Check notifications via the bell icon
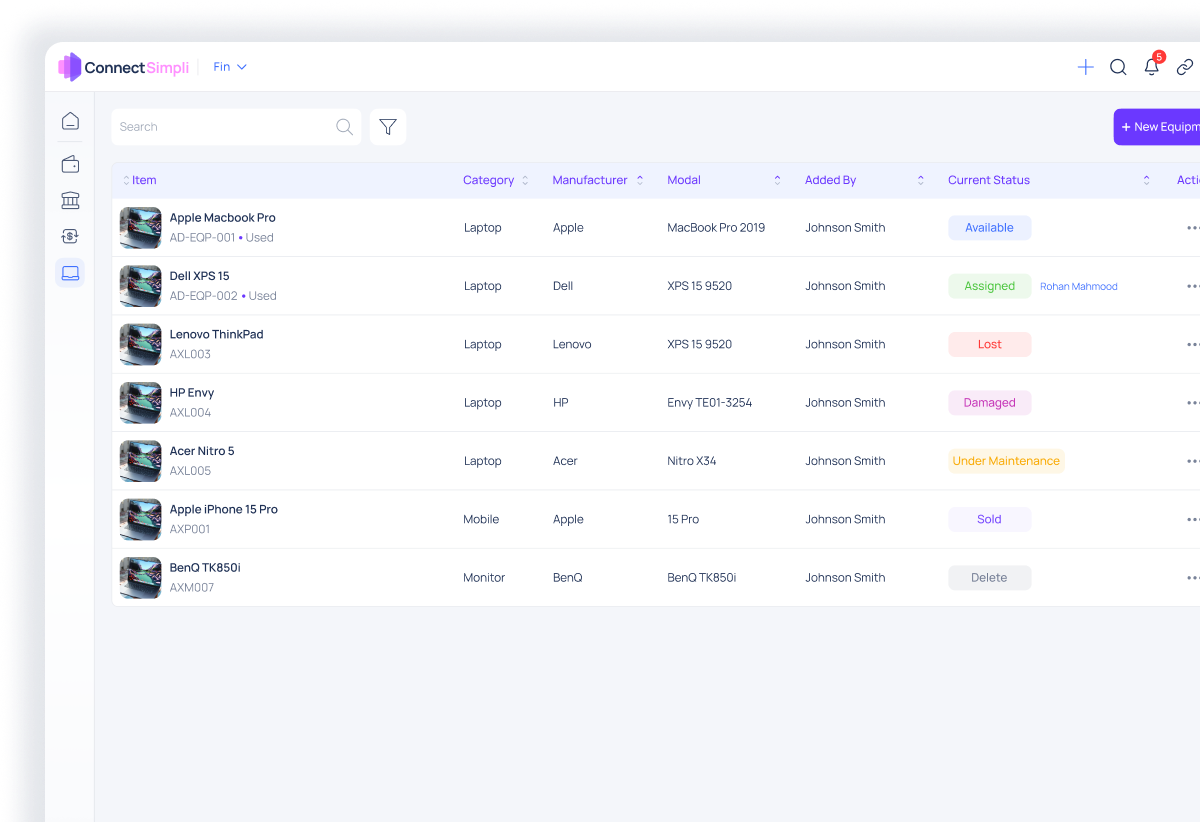 (1151, 67)
